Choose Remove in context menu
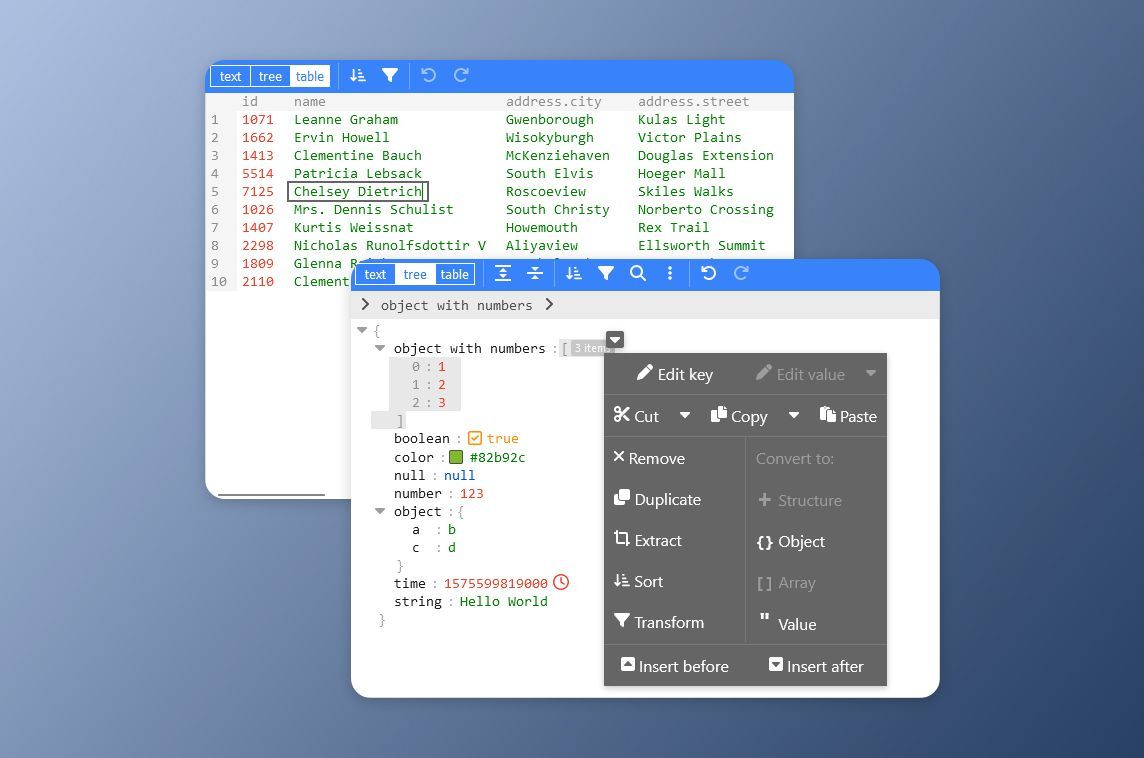The height and width of the screenshot is (758, 1144). [649, 457]
